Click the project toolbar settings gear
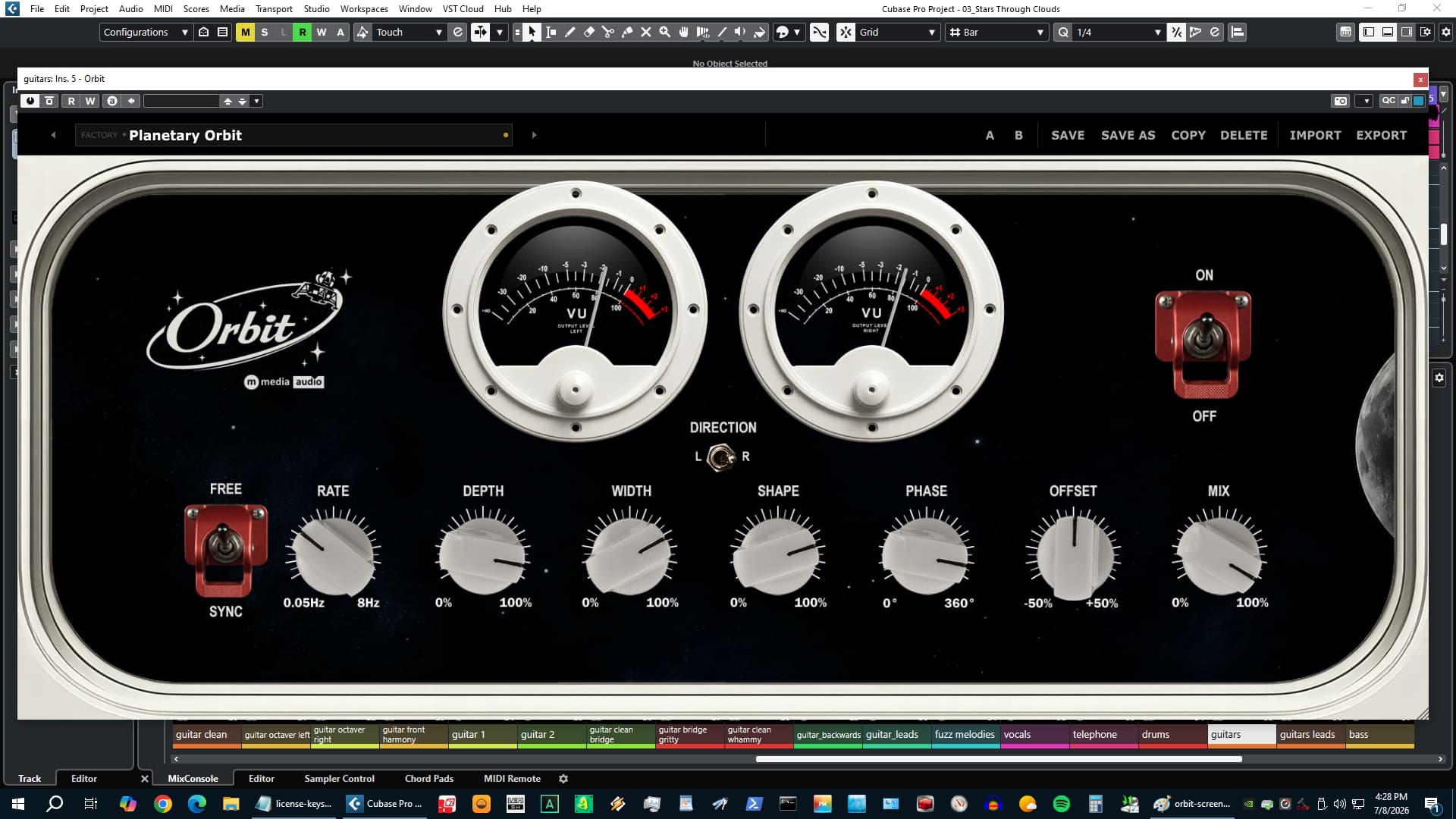The image size is (1456, 819). [1446, 32]
